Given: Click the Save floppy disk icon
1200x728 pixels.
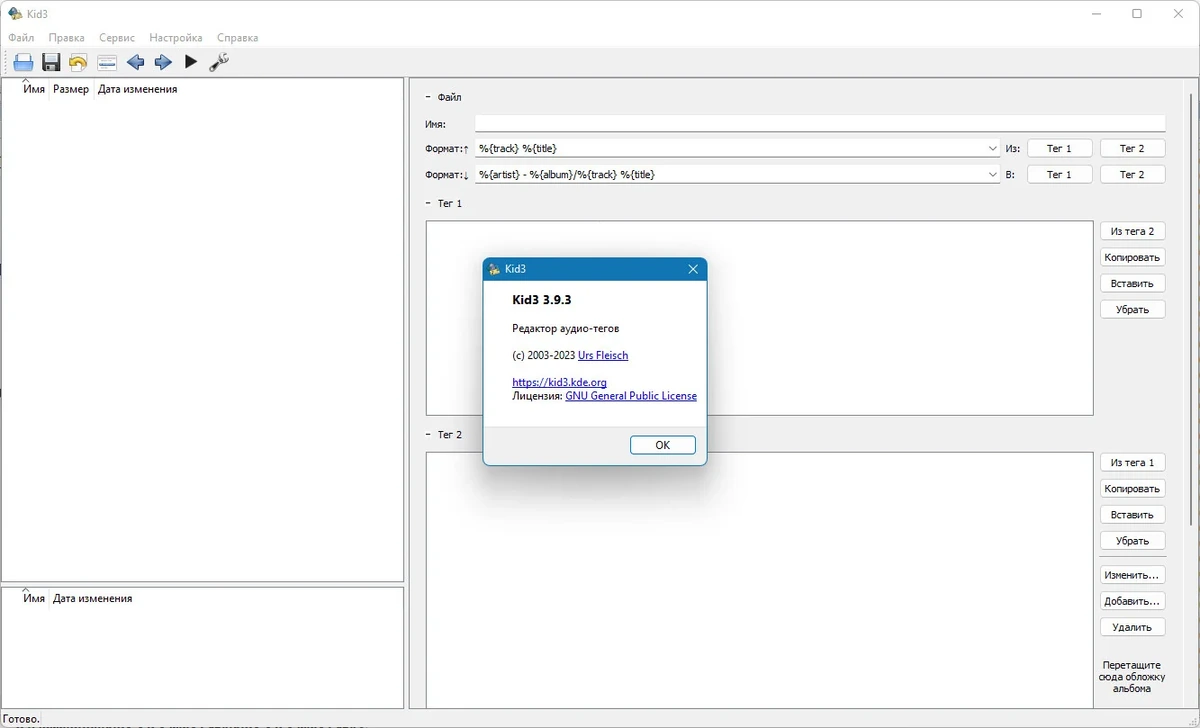Looking at the screenshot, I should point(51,62).
